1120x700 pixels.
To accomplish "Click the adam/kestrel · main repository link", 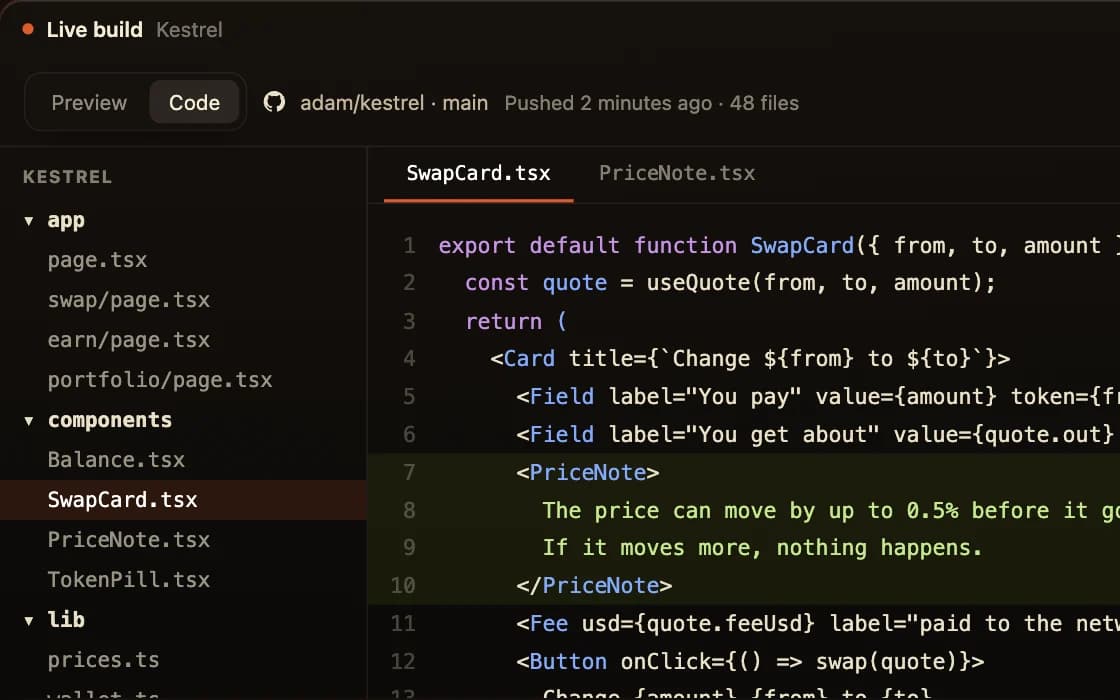I will point(394,103).
